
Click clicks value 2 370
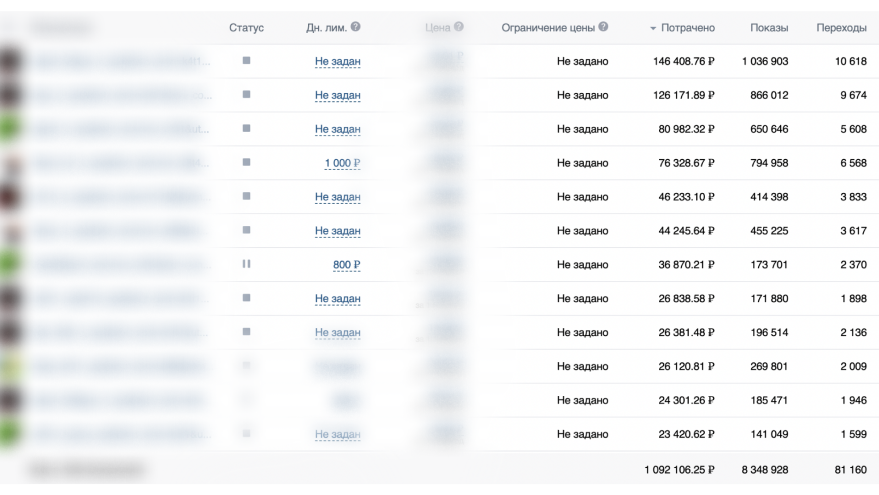pos(853,265)
